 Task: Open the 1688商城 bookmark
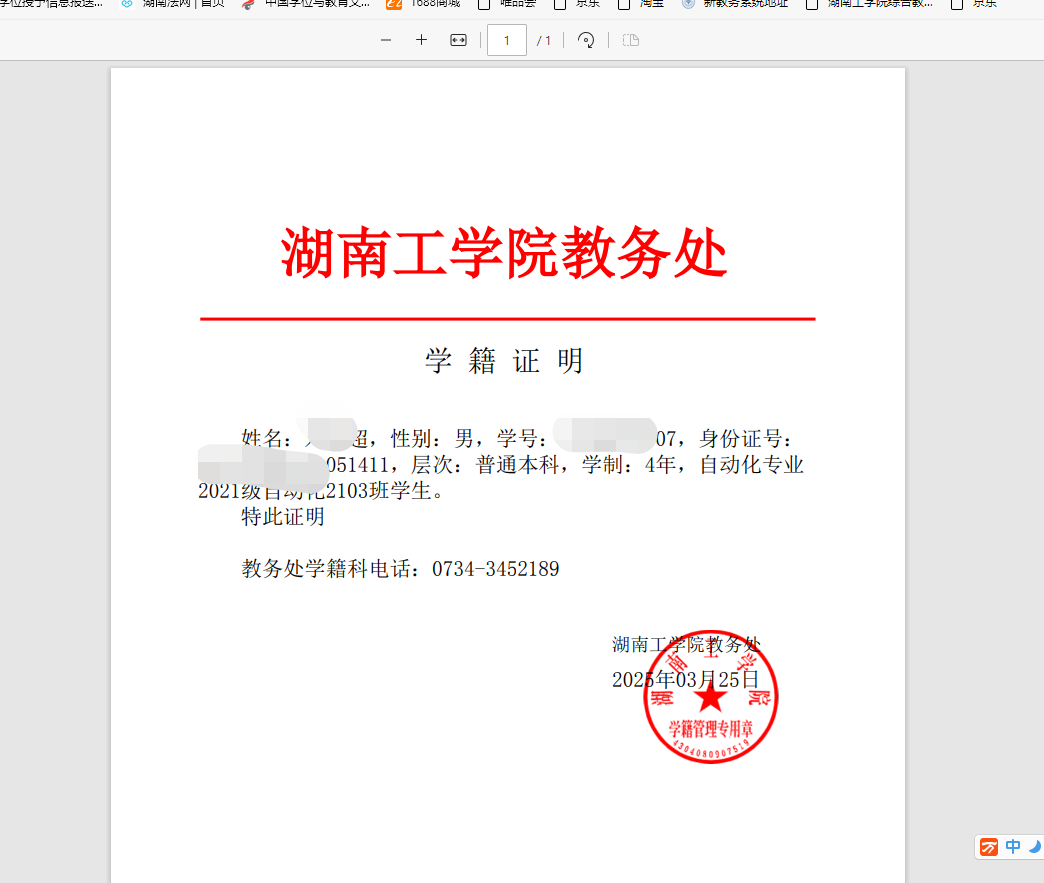tap(425, 4)
